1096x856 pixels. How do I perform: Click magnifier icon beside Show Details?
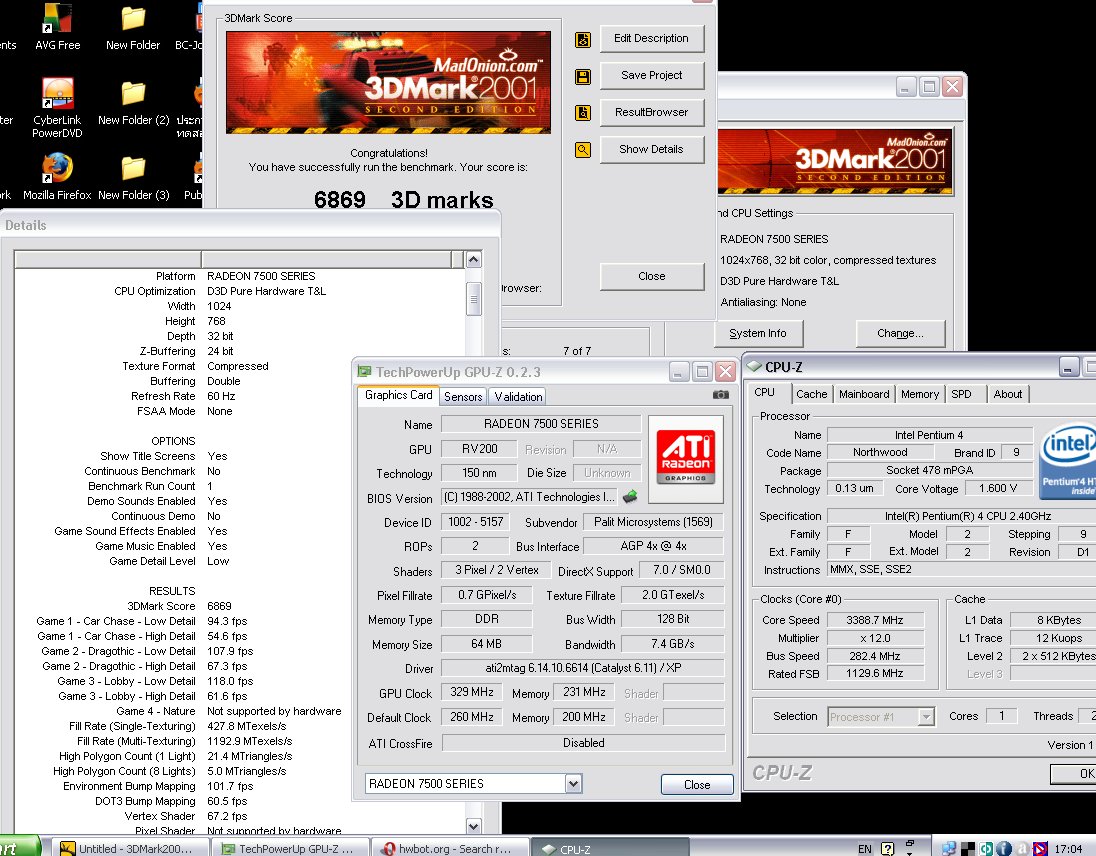tap(583, 150)
